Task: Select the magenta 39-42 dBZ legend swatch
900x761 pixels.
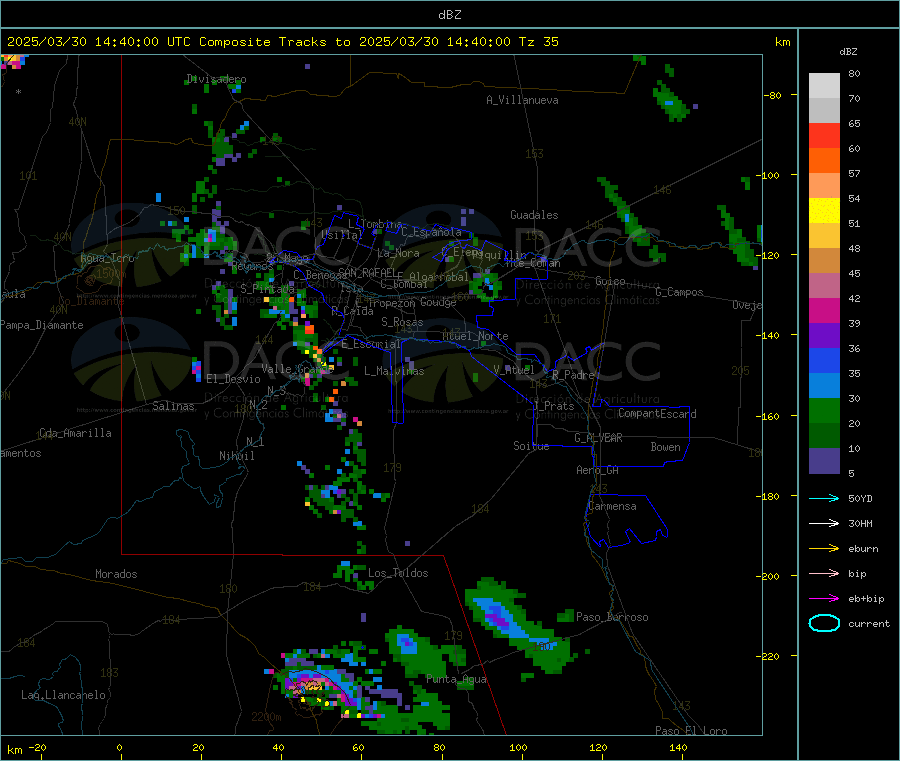Action: [x=824, y=310]
